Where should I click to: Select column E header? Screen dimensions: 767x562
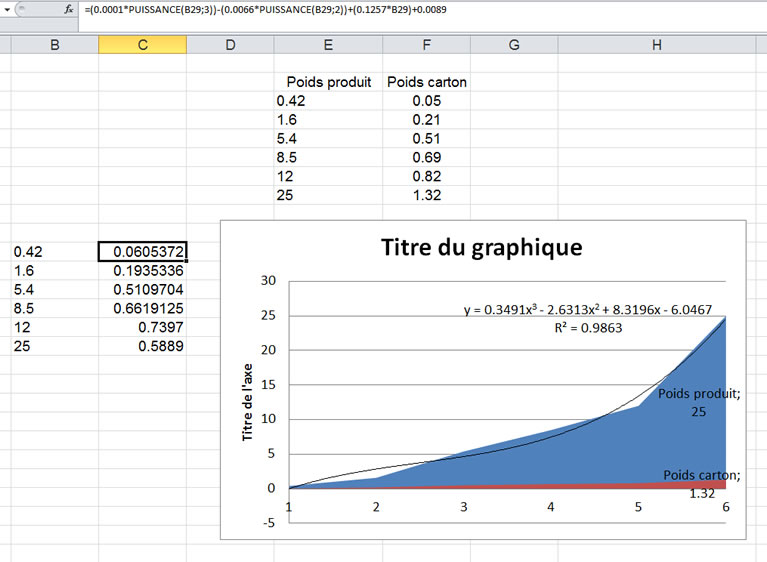tap(328, 45)
